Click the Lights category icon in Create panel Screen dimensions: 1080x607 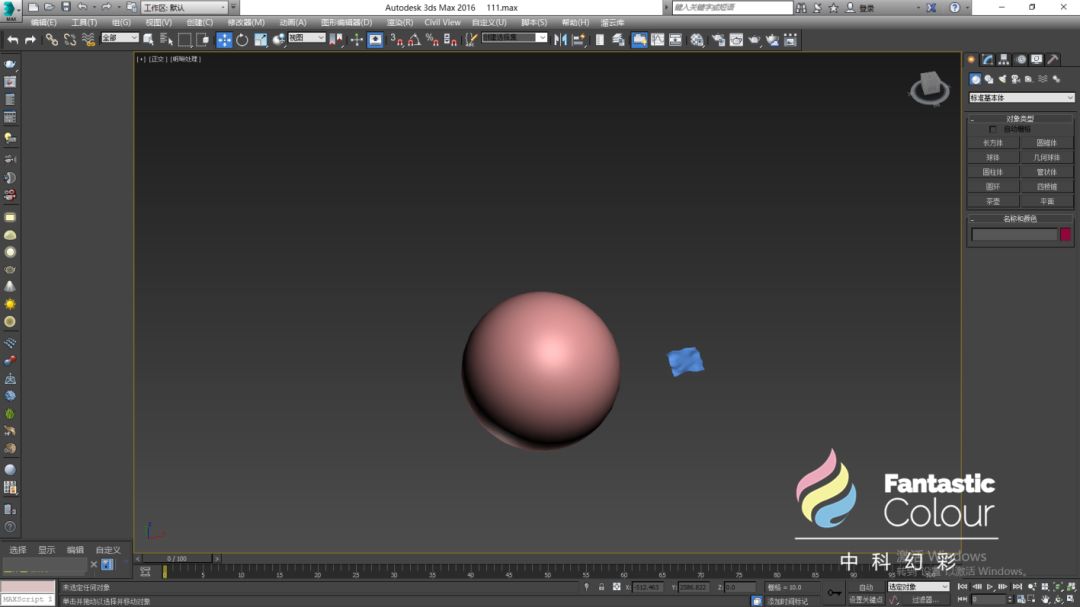tap(1002, 79)
